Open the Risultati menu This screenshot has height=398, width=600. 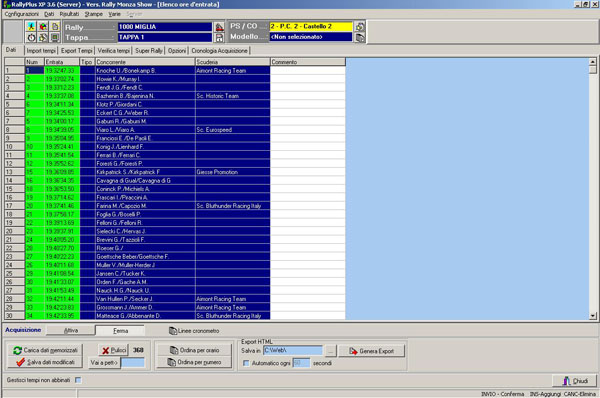69,14
